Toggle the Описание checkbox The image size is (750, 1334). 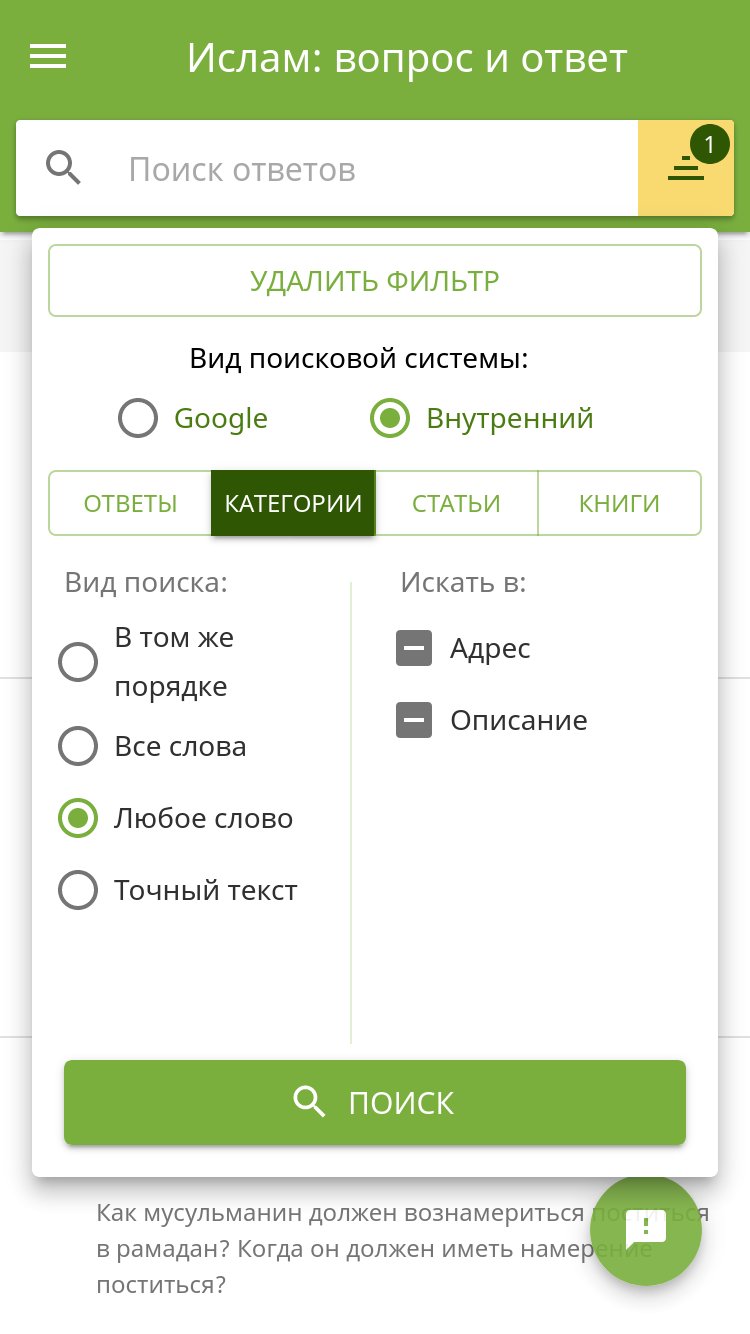coord(414,720)
